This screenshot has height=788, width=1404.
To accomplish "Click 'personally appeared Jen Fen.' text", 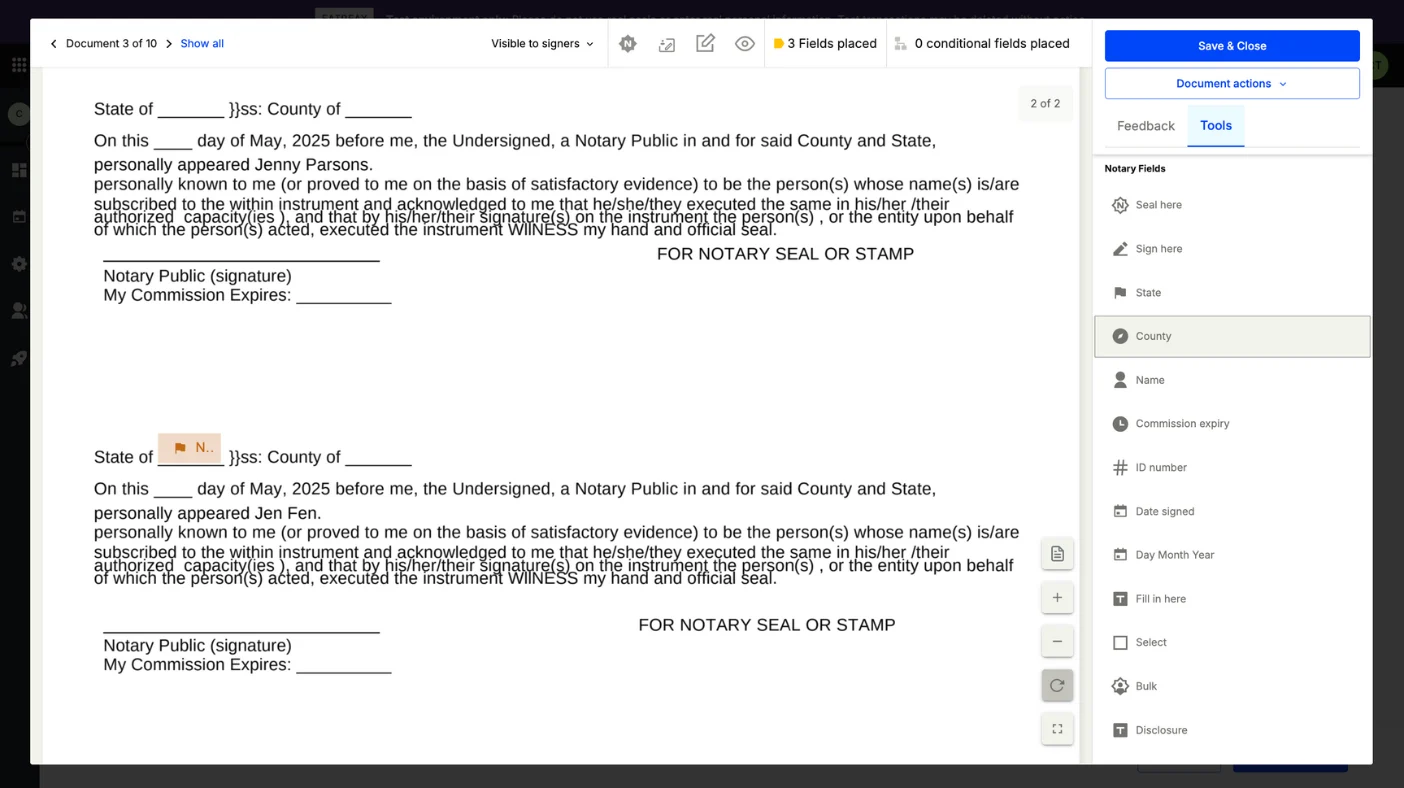I will (x=207, y=514).
